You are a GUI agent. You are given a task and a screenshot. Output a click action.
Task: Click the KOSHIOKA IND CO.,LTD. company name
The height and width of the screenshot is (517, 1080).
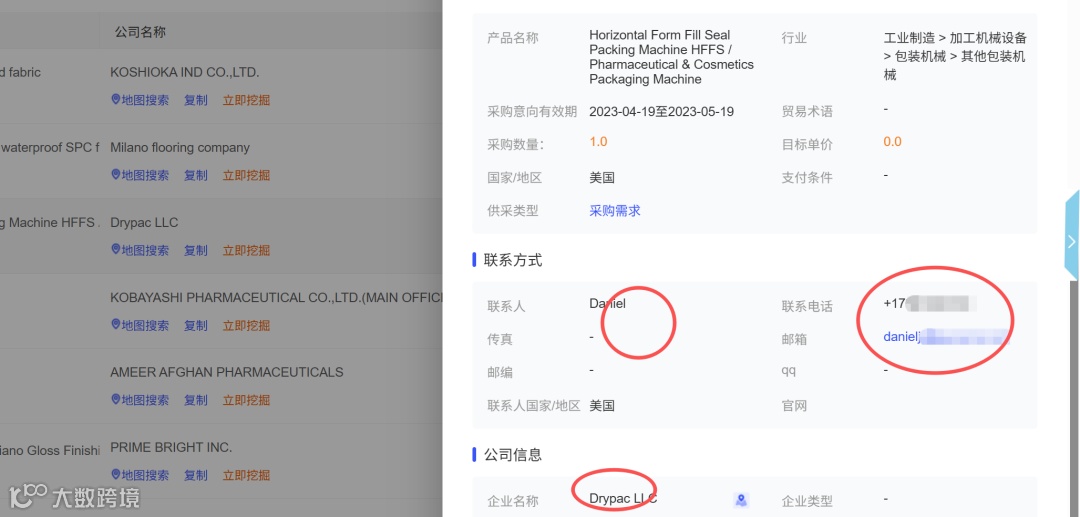(x=185, y=72)
